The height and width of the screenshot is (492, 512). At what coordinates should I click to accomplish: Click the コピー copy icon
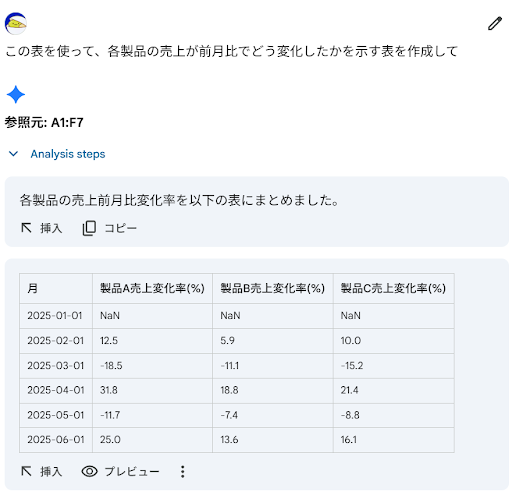pos(89,228)
